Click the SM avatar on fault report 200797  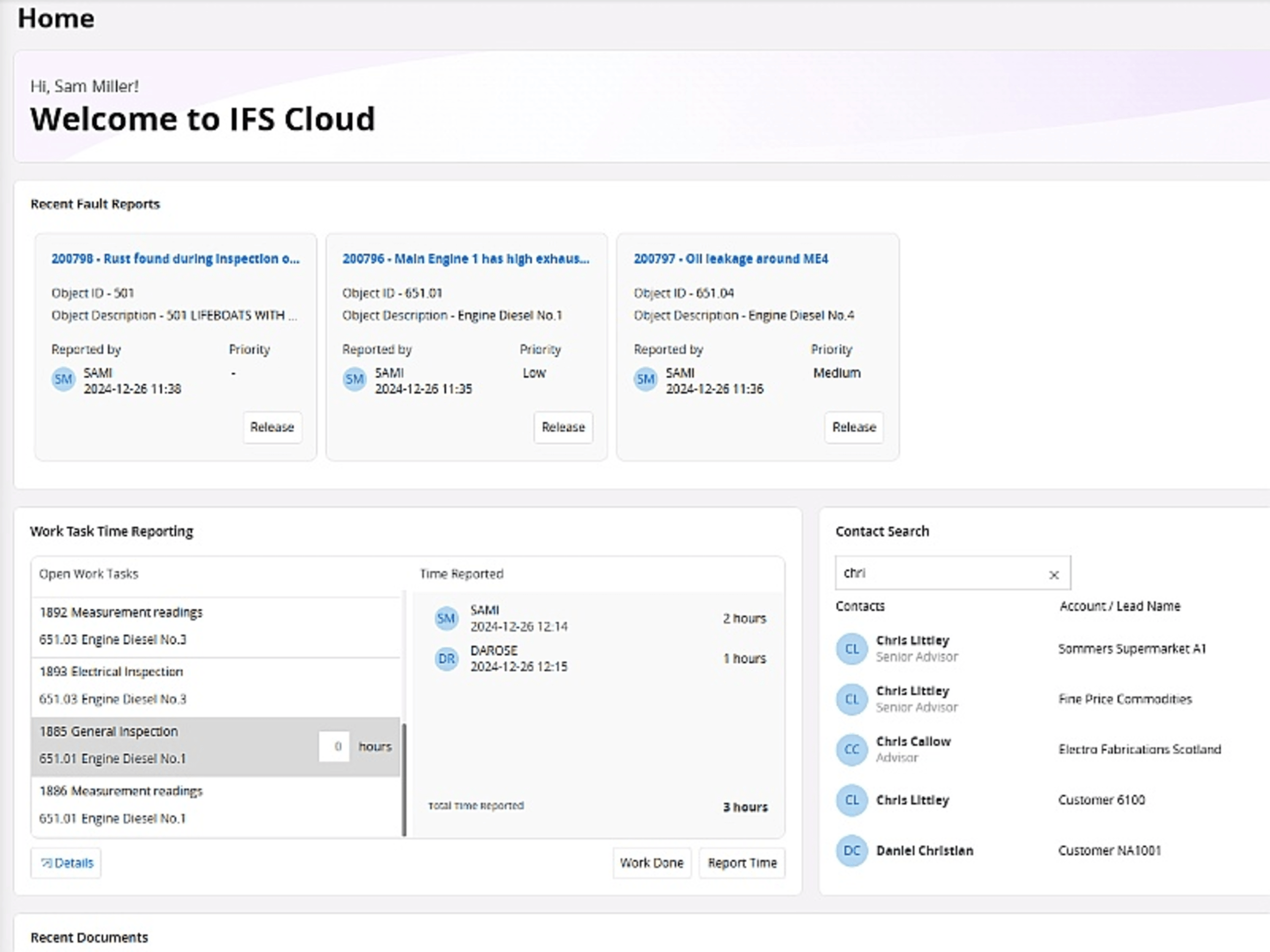[x=645, y=379]
